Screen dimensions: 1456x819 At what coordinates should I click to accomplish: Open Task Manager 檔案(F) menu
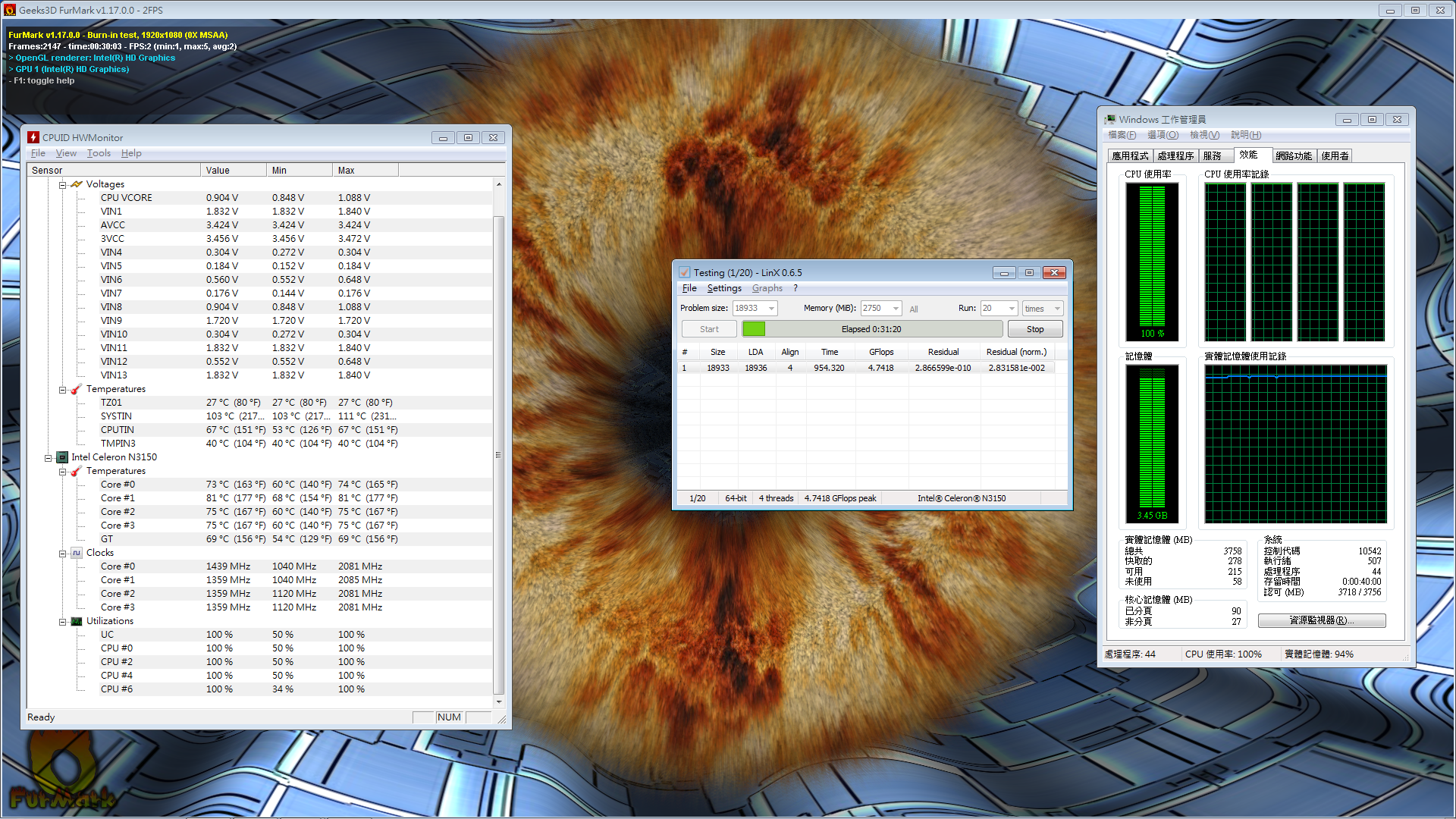tap(1122, 135)
